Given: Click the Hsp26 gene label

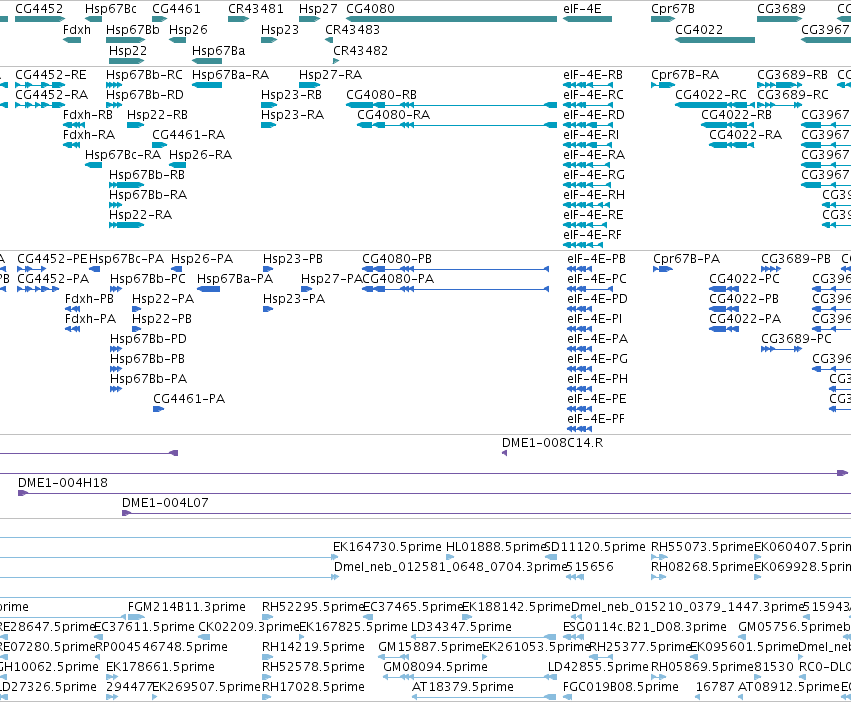Looking at the screenshot, I should click(188, 29).
